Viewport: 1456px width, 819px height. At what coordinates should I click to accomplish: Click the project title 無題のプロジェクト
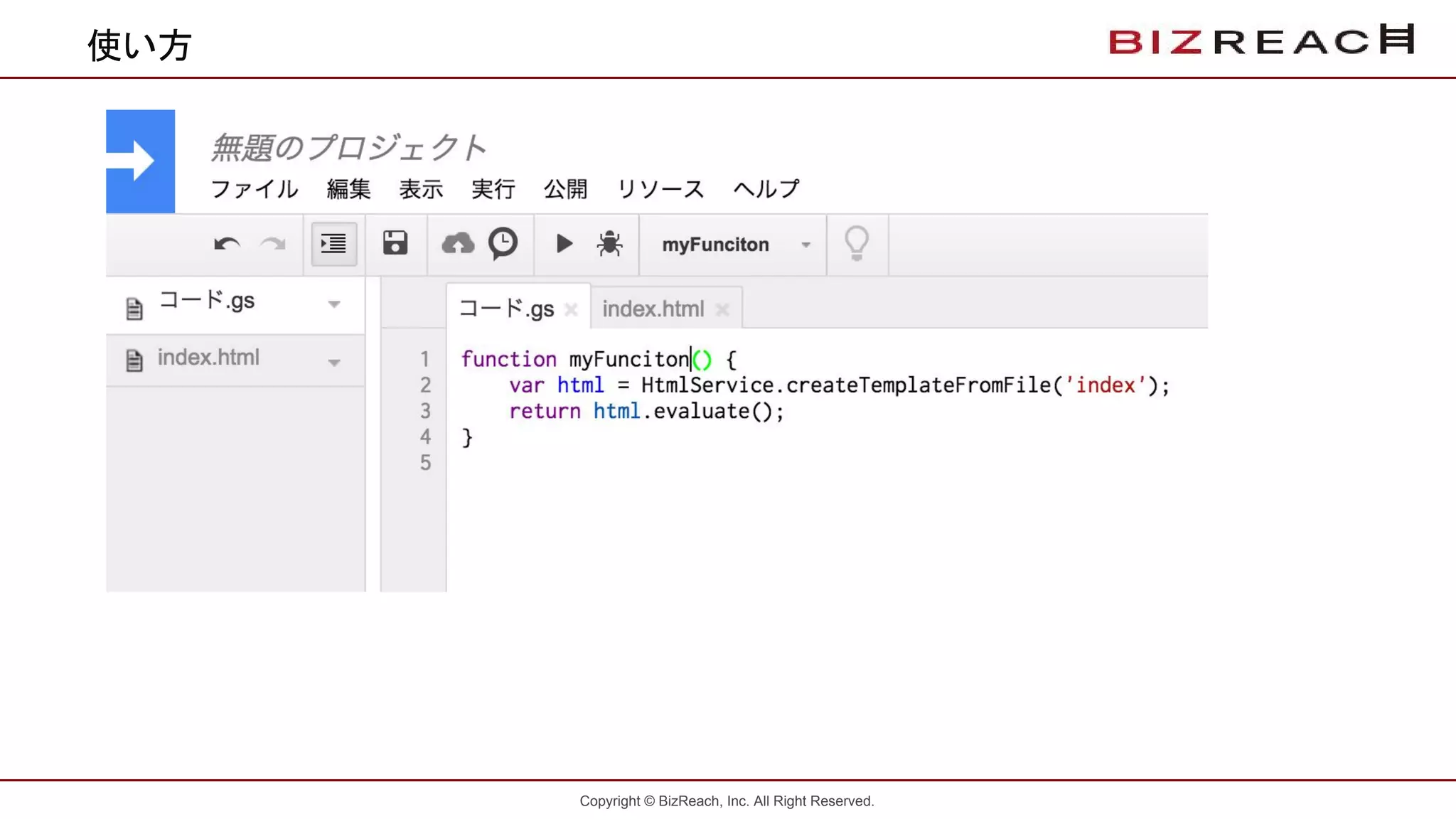click(348, 148)
